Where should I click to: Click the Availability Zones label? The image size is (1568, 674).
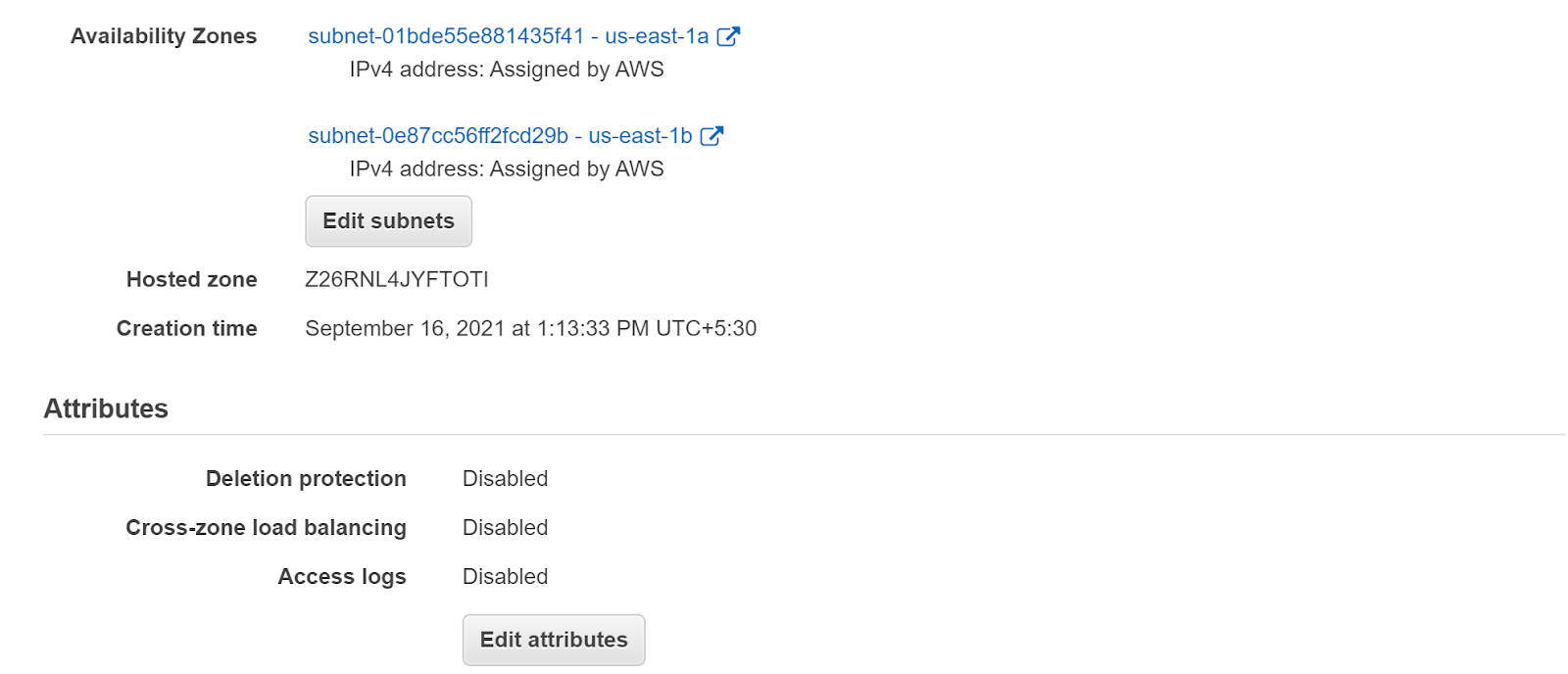coord(164,36)
